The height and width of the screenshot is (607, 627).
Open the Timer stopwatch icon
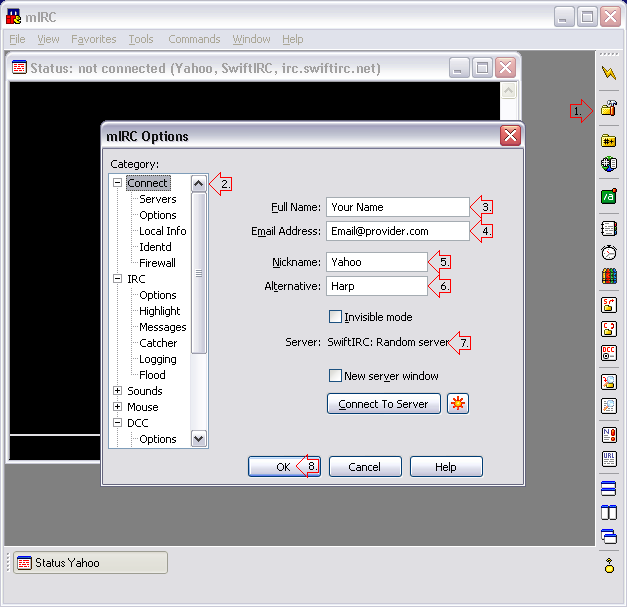pyautogui.click(x=609, y=252)
